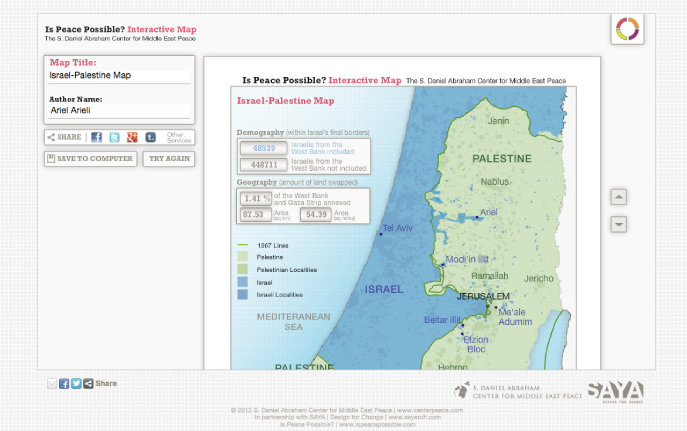Share map on Twitter in share bar
Screen dimensions: 687x431
[x=114, y=137]
